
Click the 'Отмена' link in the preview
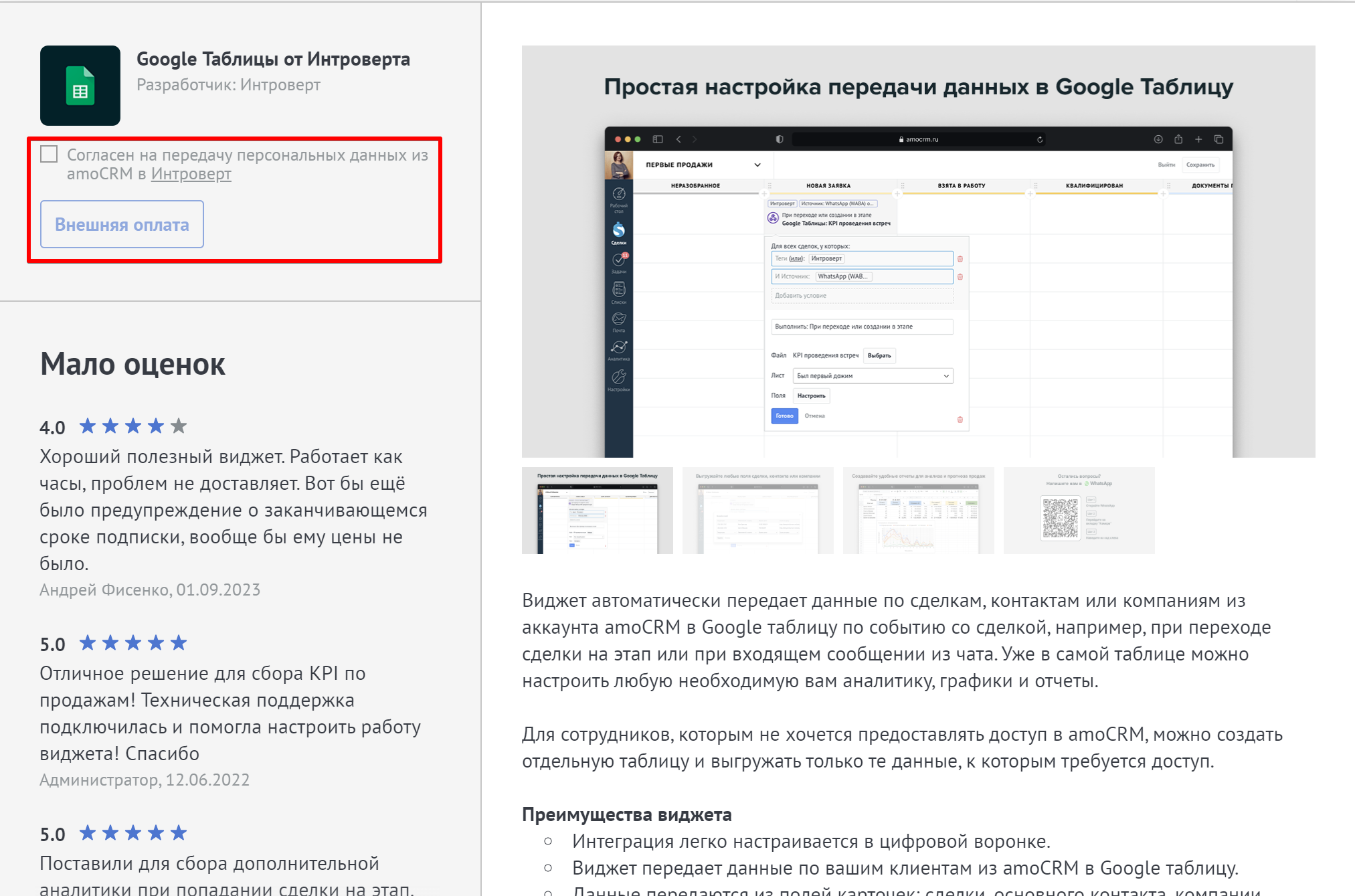[814, 416]
